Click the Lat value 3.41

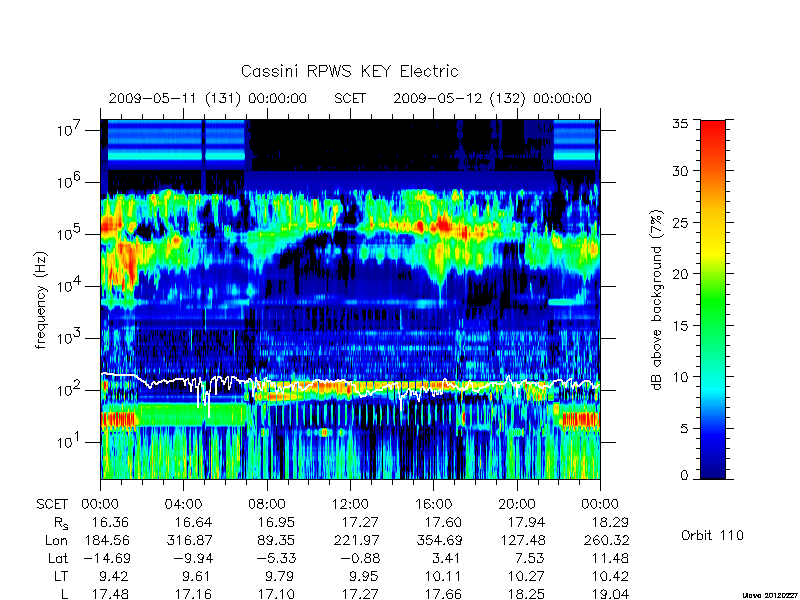[447, 558]
